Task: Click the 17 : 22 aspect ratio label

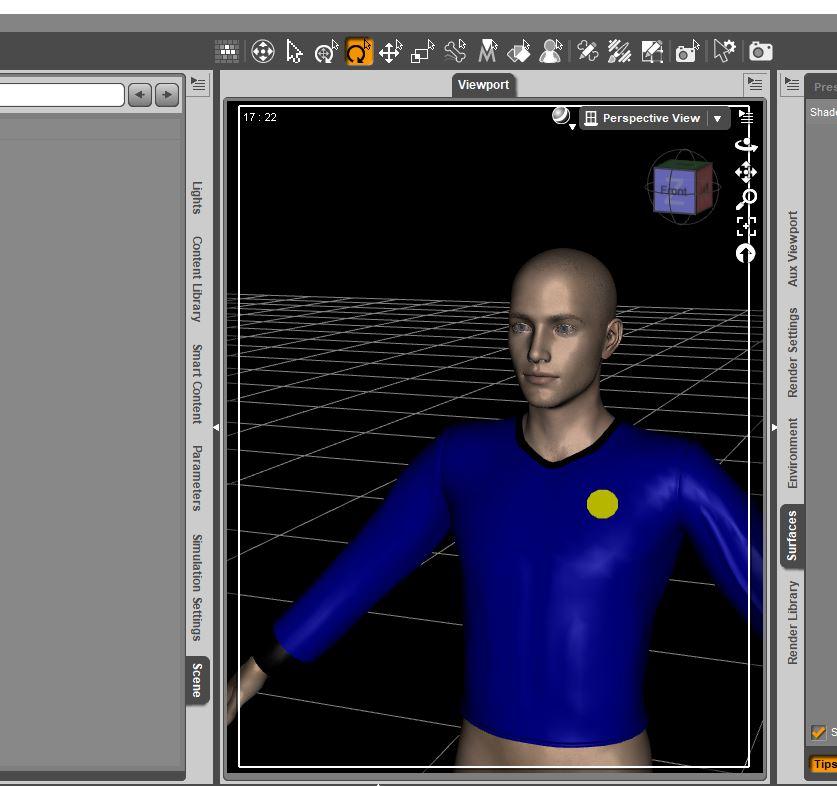Action: pyautogui.click(x=260, y=117)
